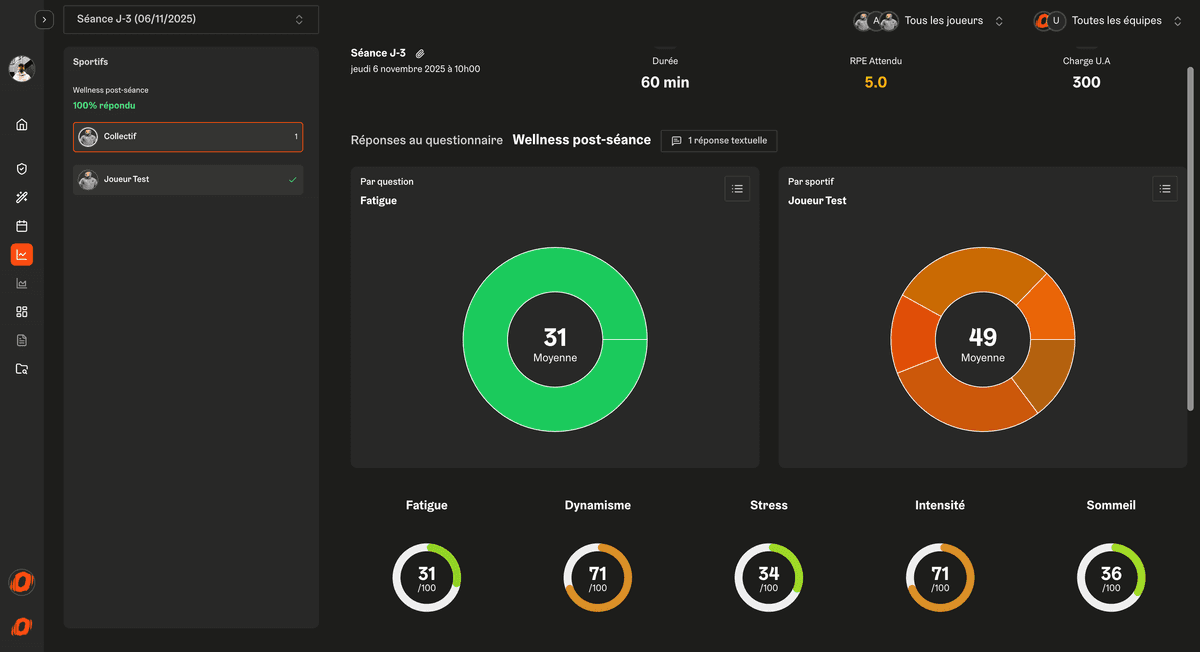The width and height of the screenshot is (1200, 652).
Task: Open list view in Par question card
Action: click(737, 188)
